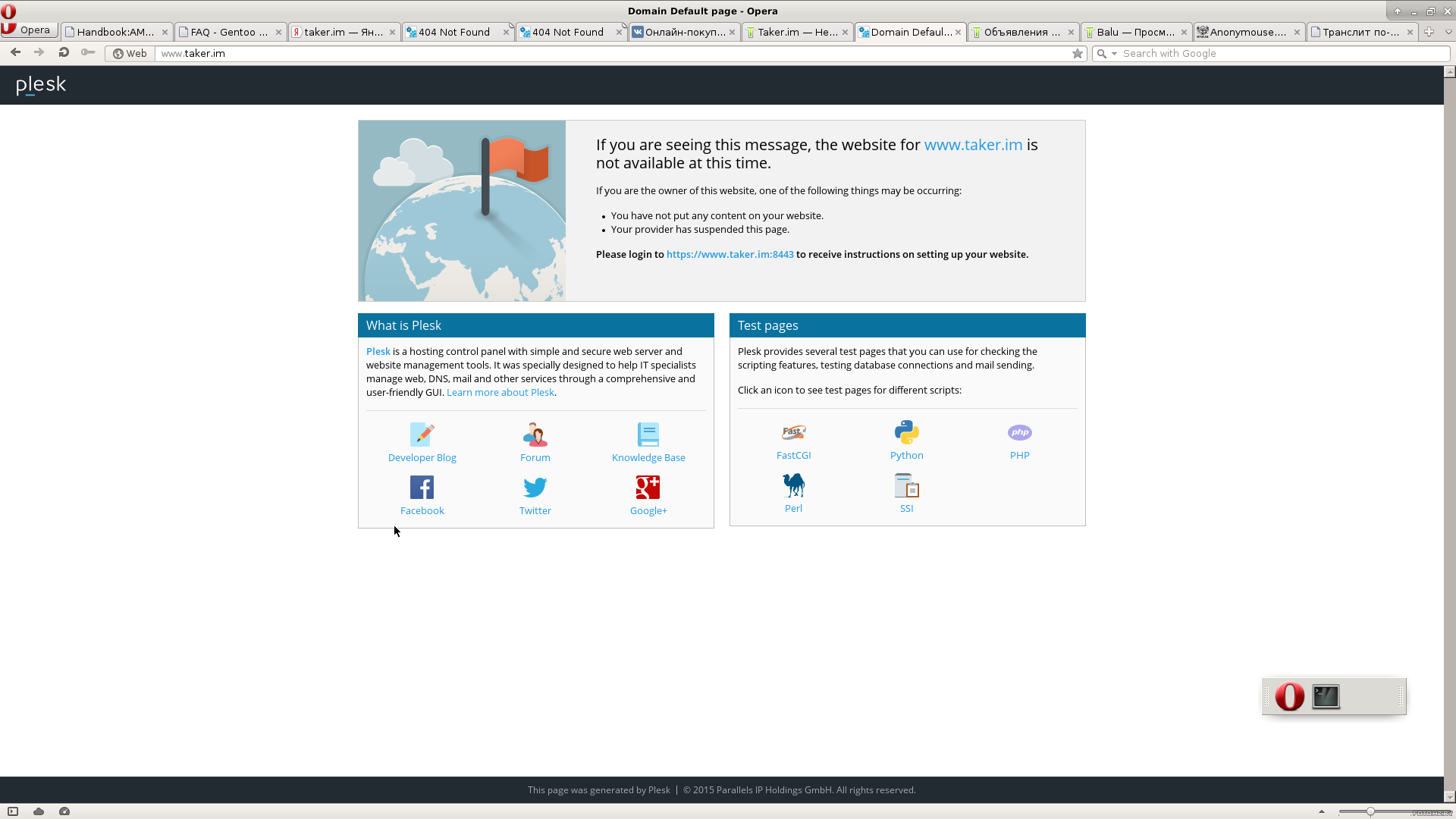Open the zoom menu arrow in status bar
Image resolution: width=1456 pixels, height=819 pixels.
click(x=1321, y=811)
